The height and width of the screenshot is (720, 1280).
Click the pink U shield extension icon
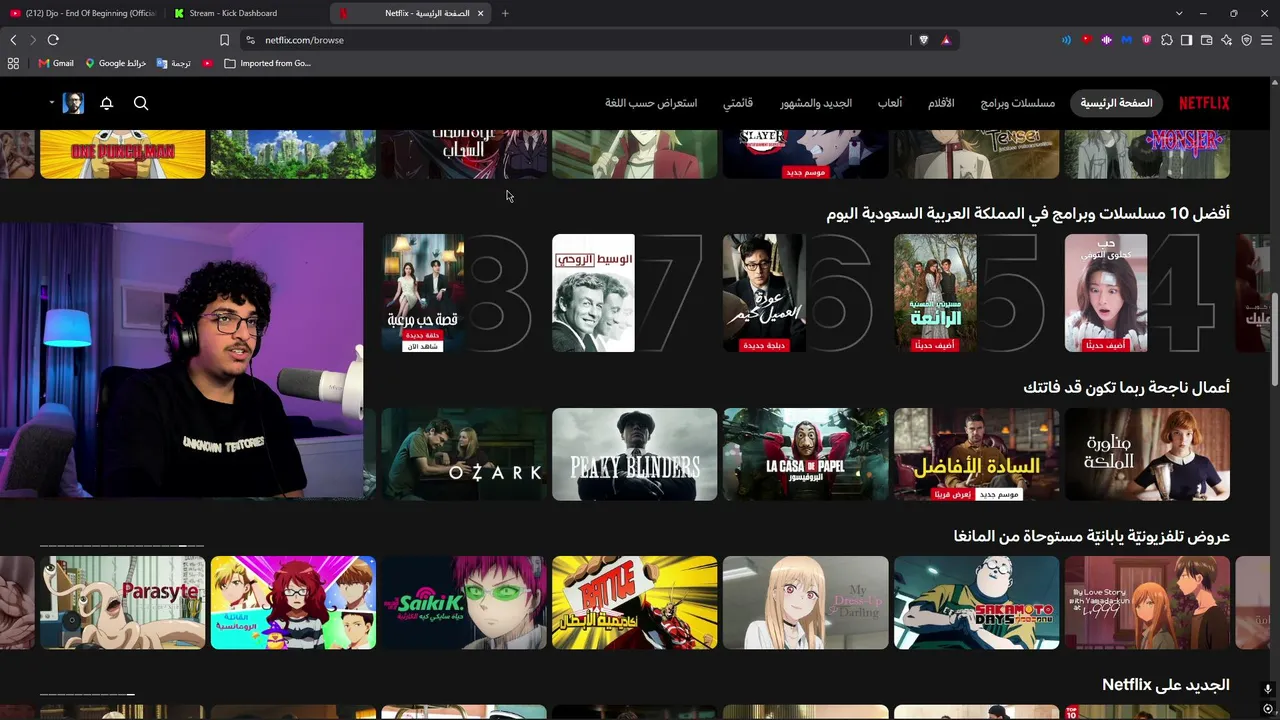pos(1146,40)
